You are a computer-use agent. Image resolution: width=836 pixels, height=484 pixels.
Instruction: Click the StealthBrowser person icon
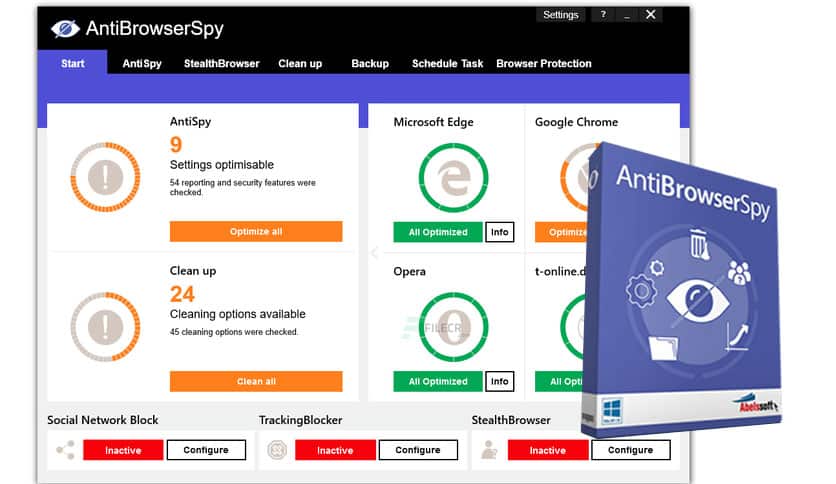(489, 450)
